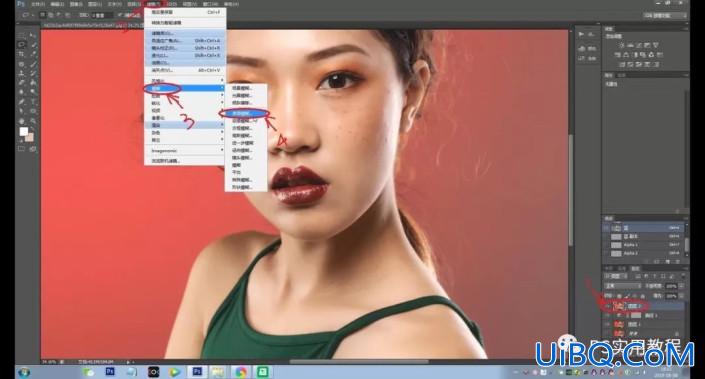This screenshot has width=705, height=379.
Task: Select the Quick Selection tool
Action: coord(33,44)
